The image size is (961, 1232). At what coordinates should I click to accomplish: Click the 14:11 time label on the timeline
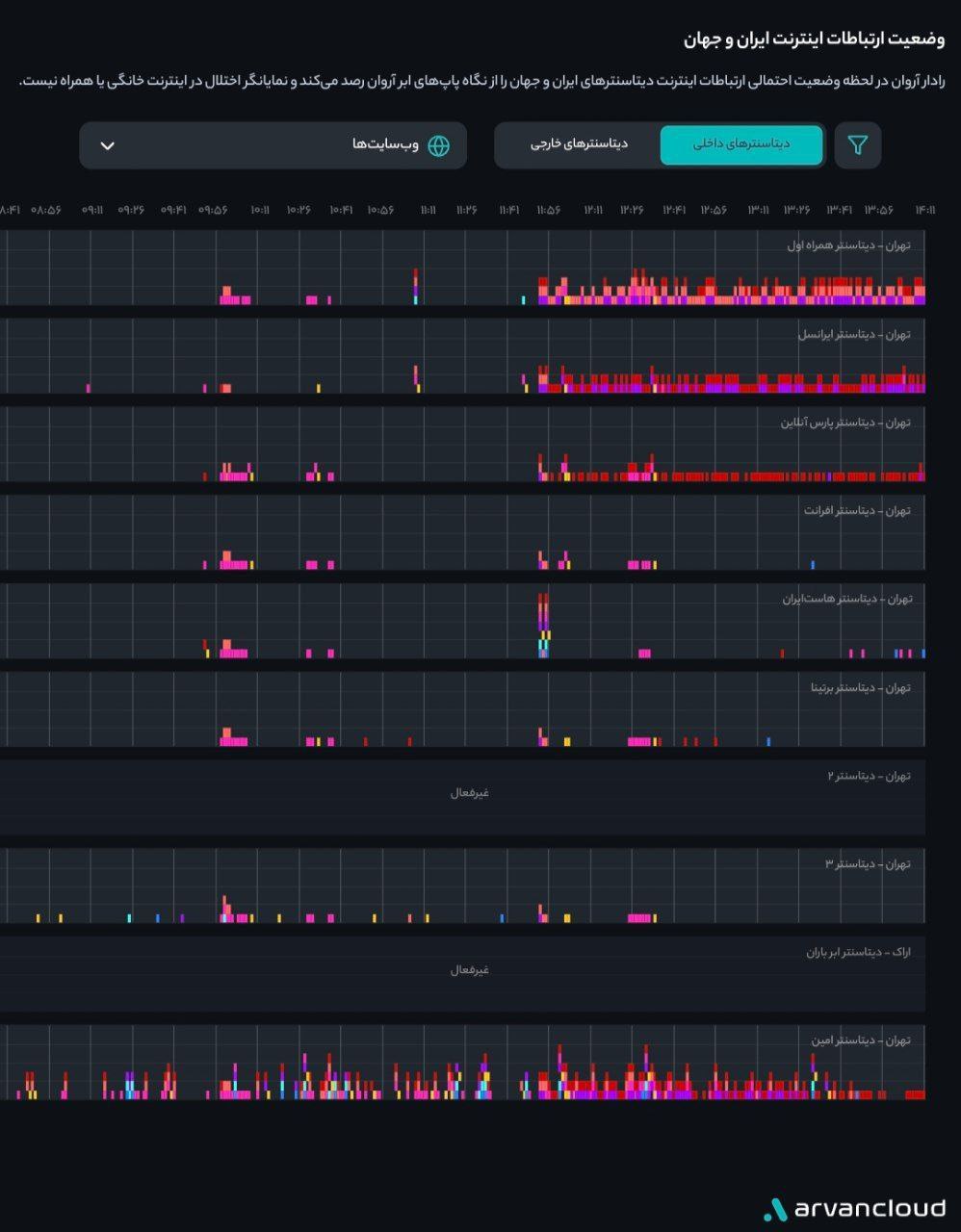coord(924,210)
